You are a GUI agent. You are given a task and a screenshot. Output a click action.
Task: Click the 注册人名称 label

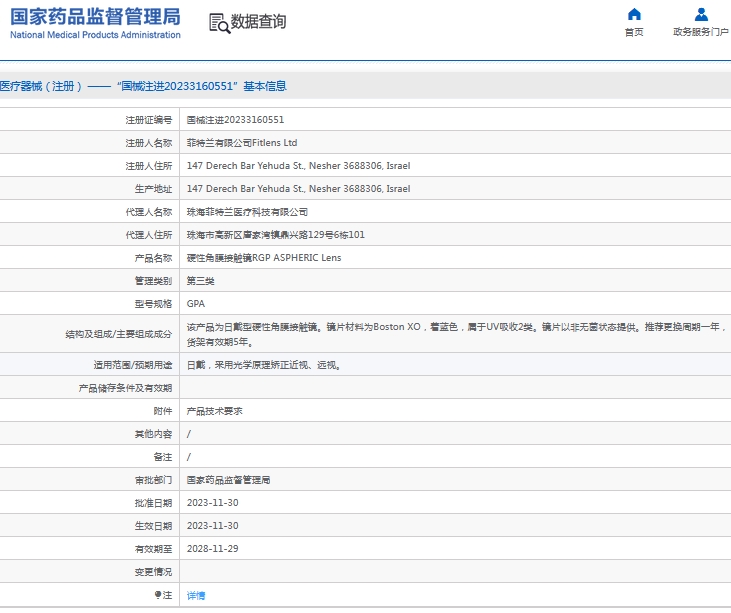click(x=149, y=143)
